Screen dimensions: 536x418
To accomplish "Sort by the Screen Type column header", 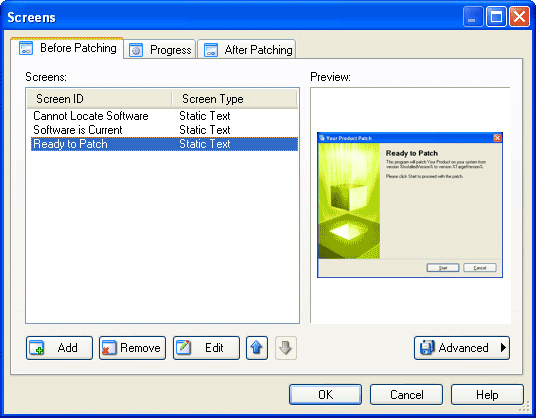I will 234,99.
